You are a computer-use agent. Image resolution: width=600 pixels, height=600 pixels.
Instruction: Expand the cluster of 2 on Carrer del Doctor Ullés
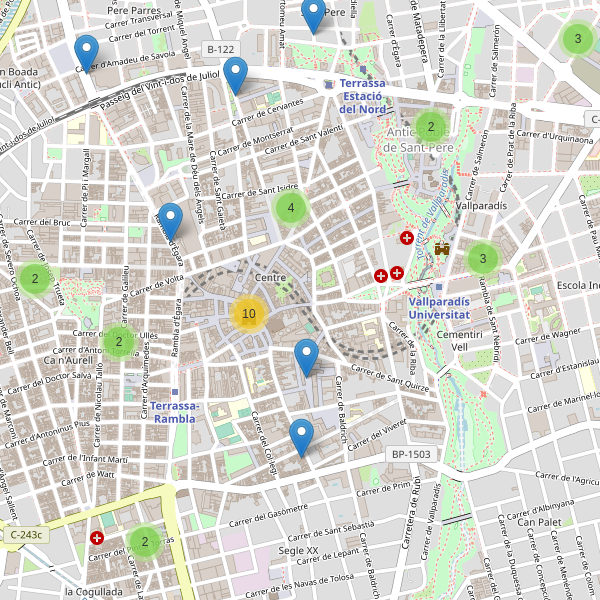click(119, 341)
